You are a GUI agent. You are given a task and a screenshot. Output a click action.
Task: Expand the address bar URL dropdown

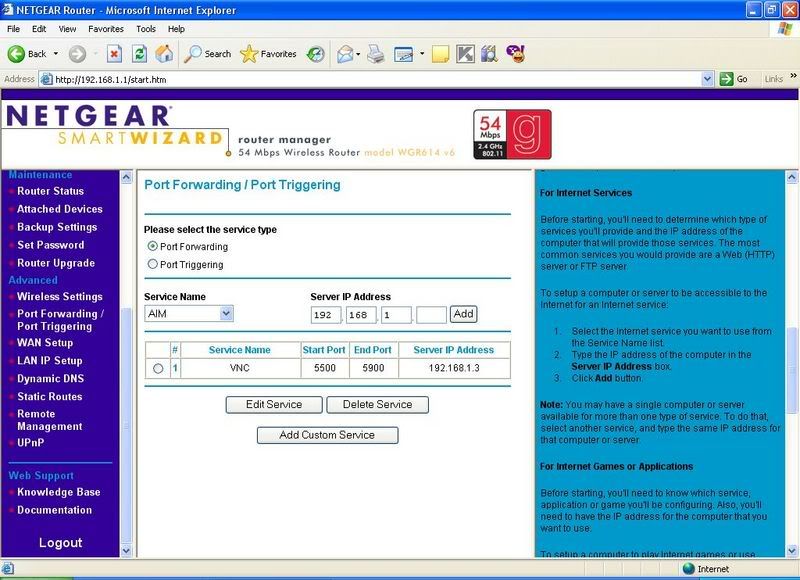(707, 79)
